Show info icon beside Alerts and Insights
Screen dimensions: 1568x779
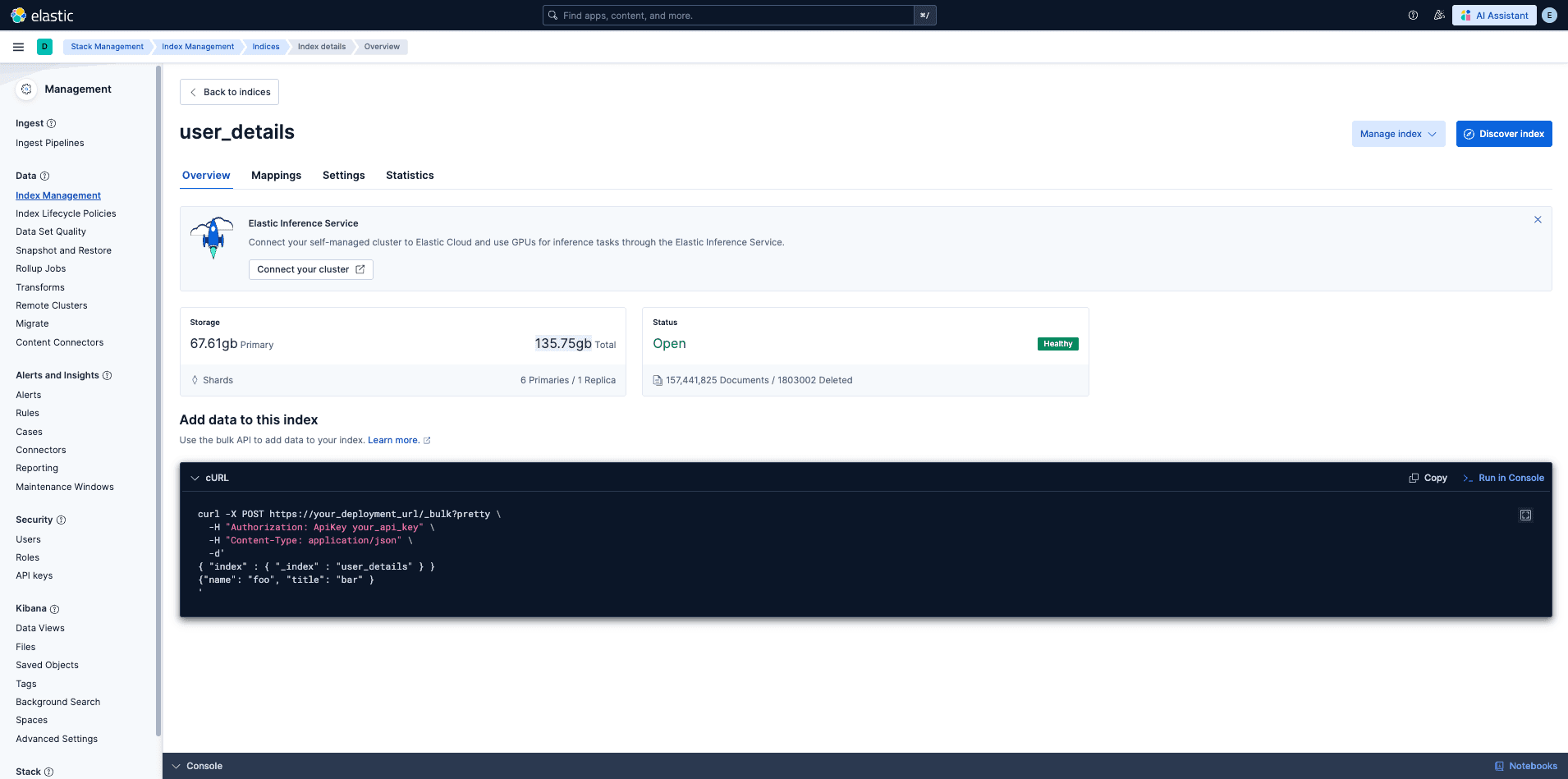click(x=107, y=376)
